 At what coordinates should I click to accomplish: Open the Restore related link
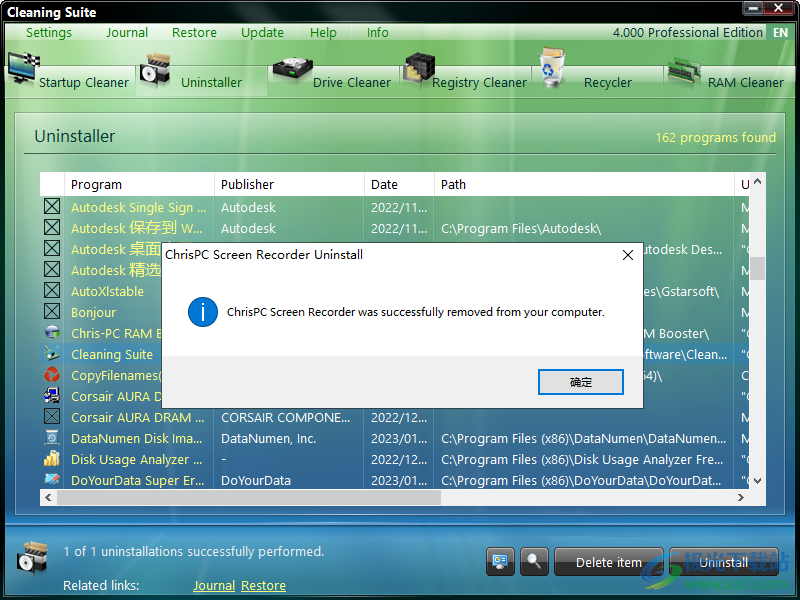click(x=263, y=585)
